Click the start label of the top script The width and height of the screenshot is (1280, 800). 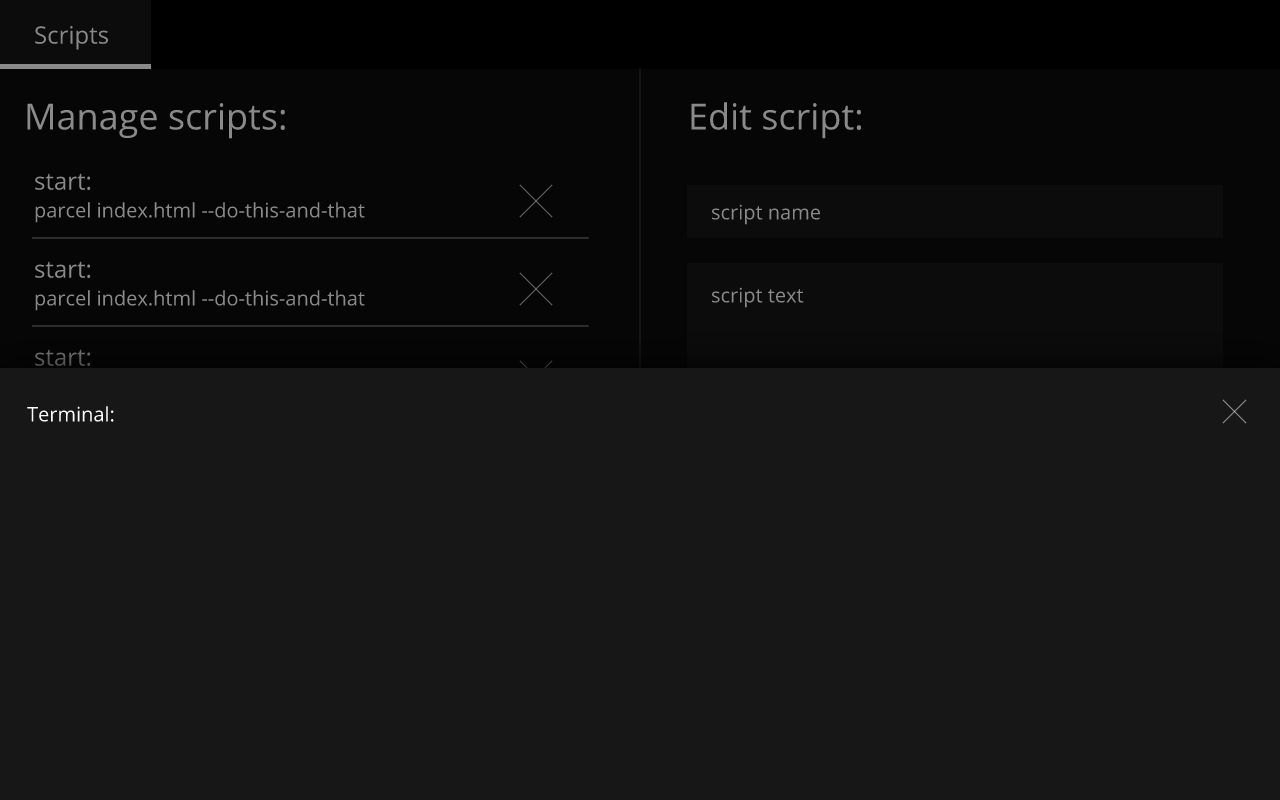[63, 181]
